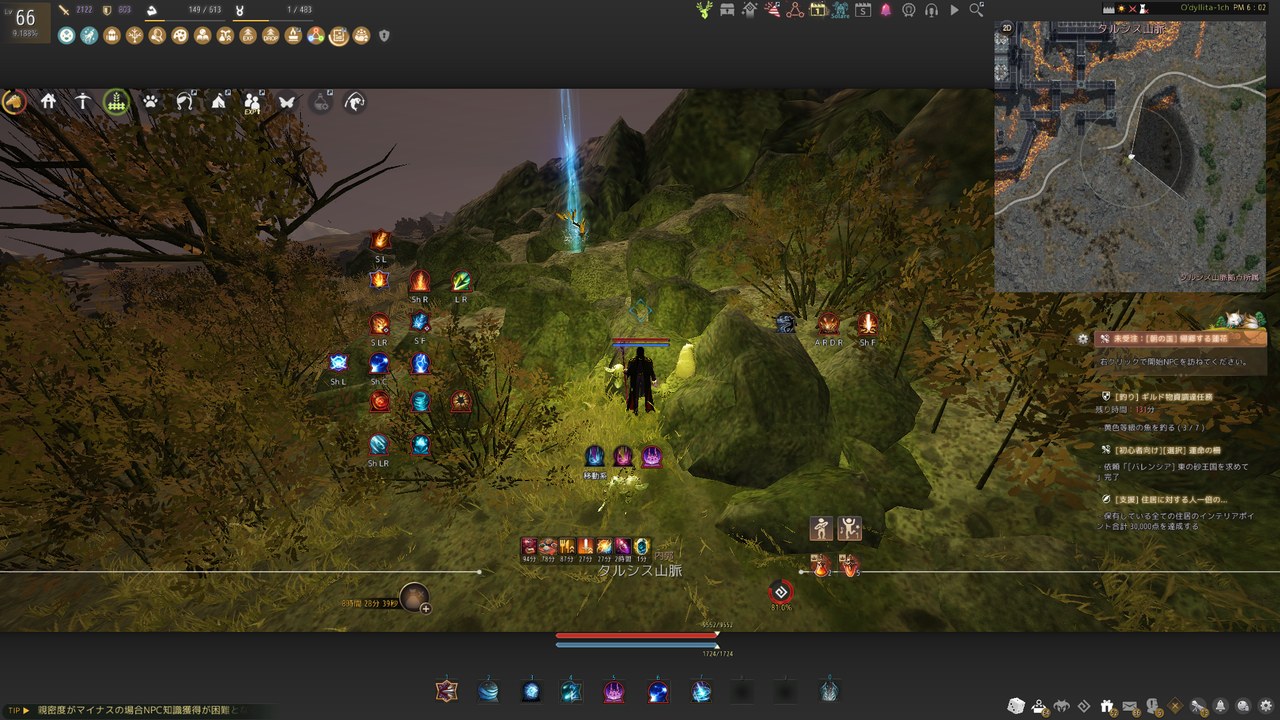Open the potion settings flask icon
1280x720 pixels.
(321, 101)
